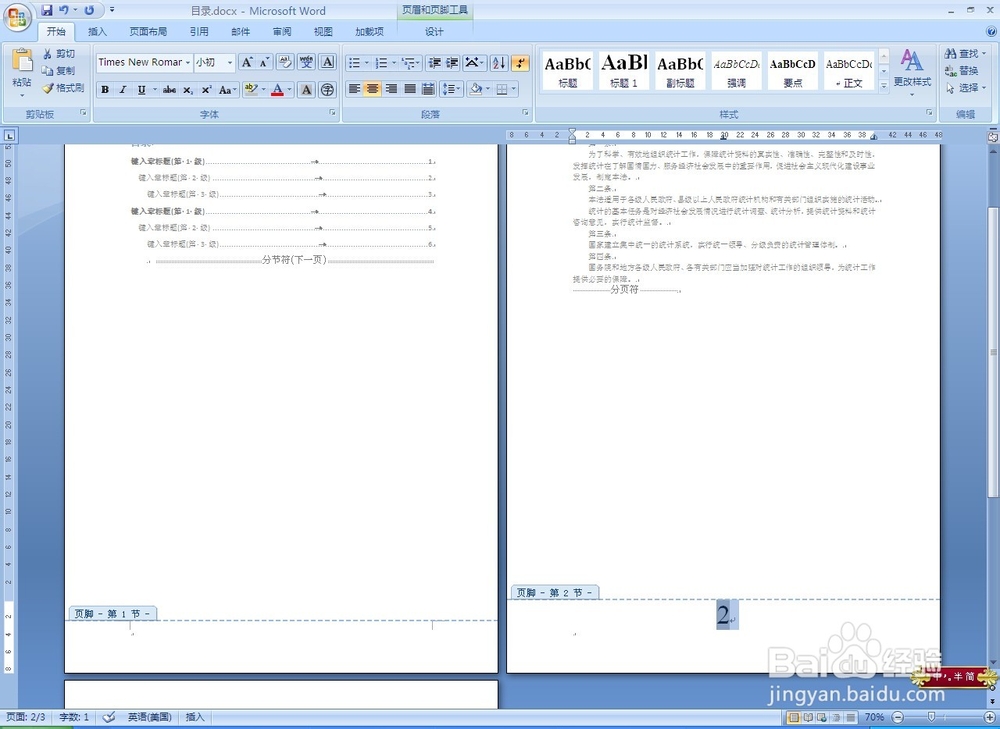This screenshot has height=729, width=1000.
Task: Select the Format Painter brush
Action: point(48,88)
